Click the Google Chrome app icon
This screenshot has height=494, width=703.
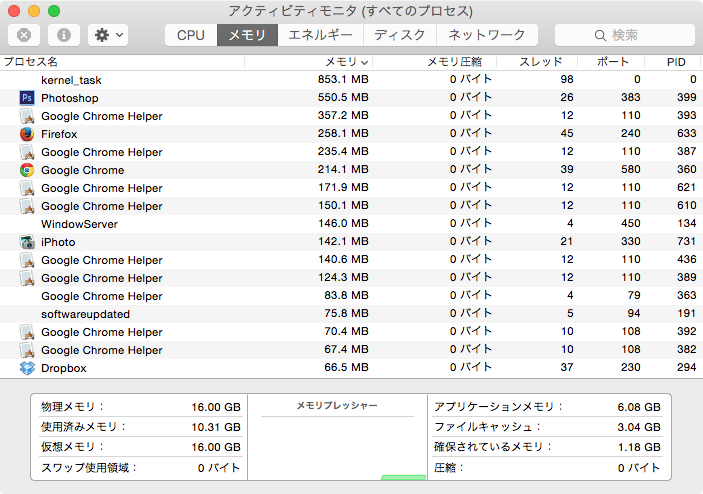pos(27,170)
